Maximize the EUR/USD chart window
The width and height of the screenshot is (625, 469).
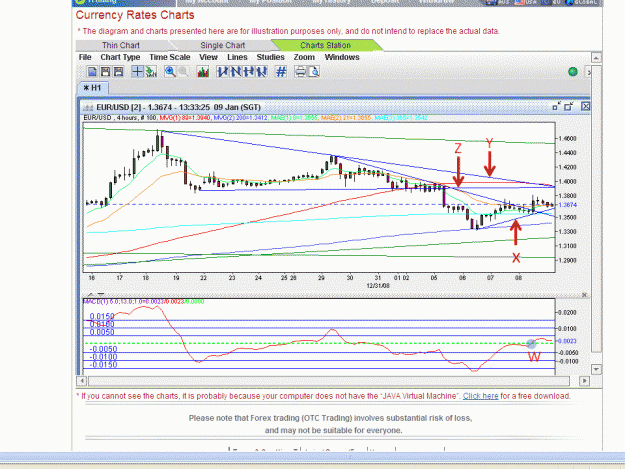pyautogui.click(x=569, y=106)
